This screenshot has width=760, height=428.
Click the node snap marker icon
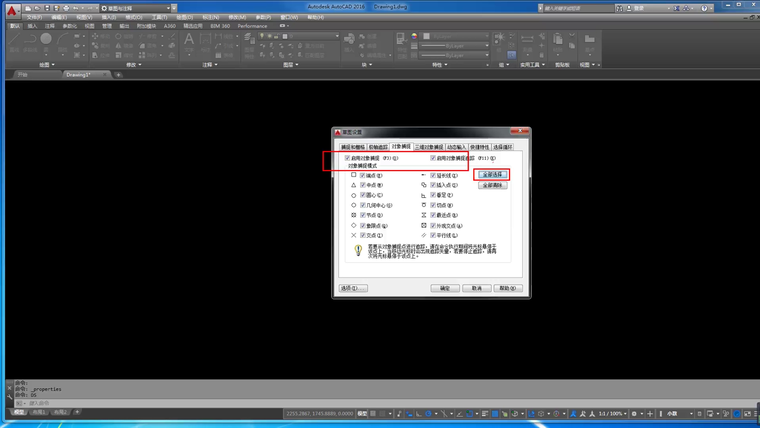[x=354, y=215]
